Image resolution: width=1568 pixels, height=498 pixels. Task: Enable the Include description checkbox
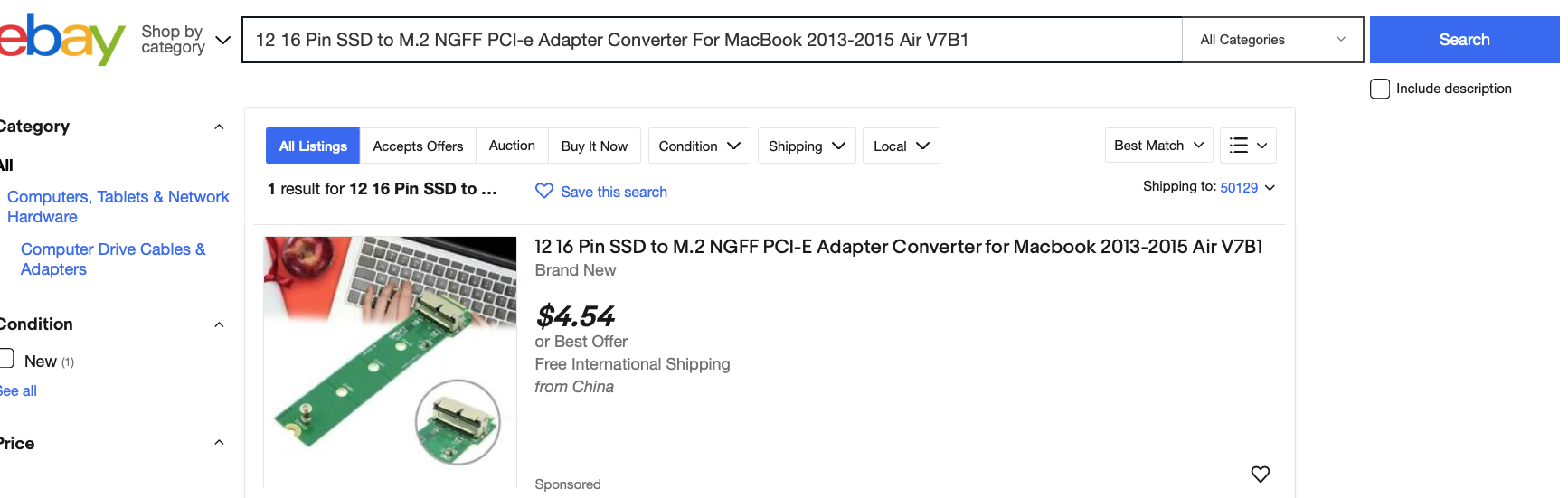[x=1380, y=89]
